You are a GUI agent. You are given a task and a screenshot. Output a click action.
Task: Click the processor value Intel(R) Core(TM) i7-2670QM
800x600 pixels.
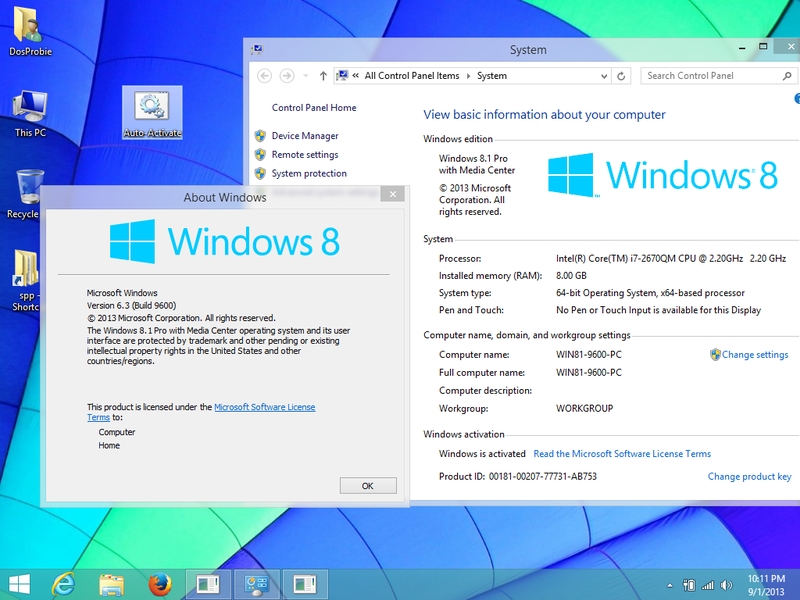pos(671,259)
